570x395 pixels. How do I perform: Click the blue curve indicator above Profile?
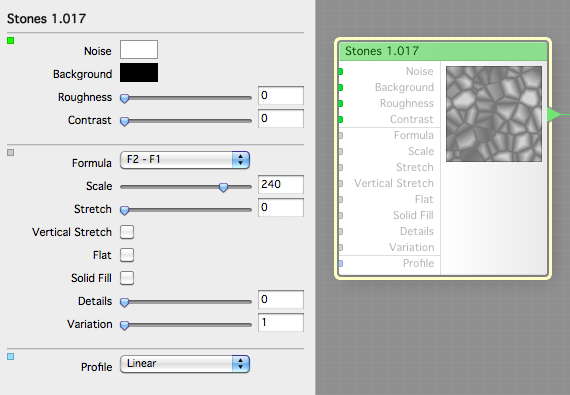[11, 356]
